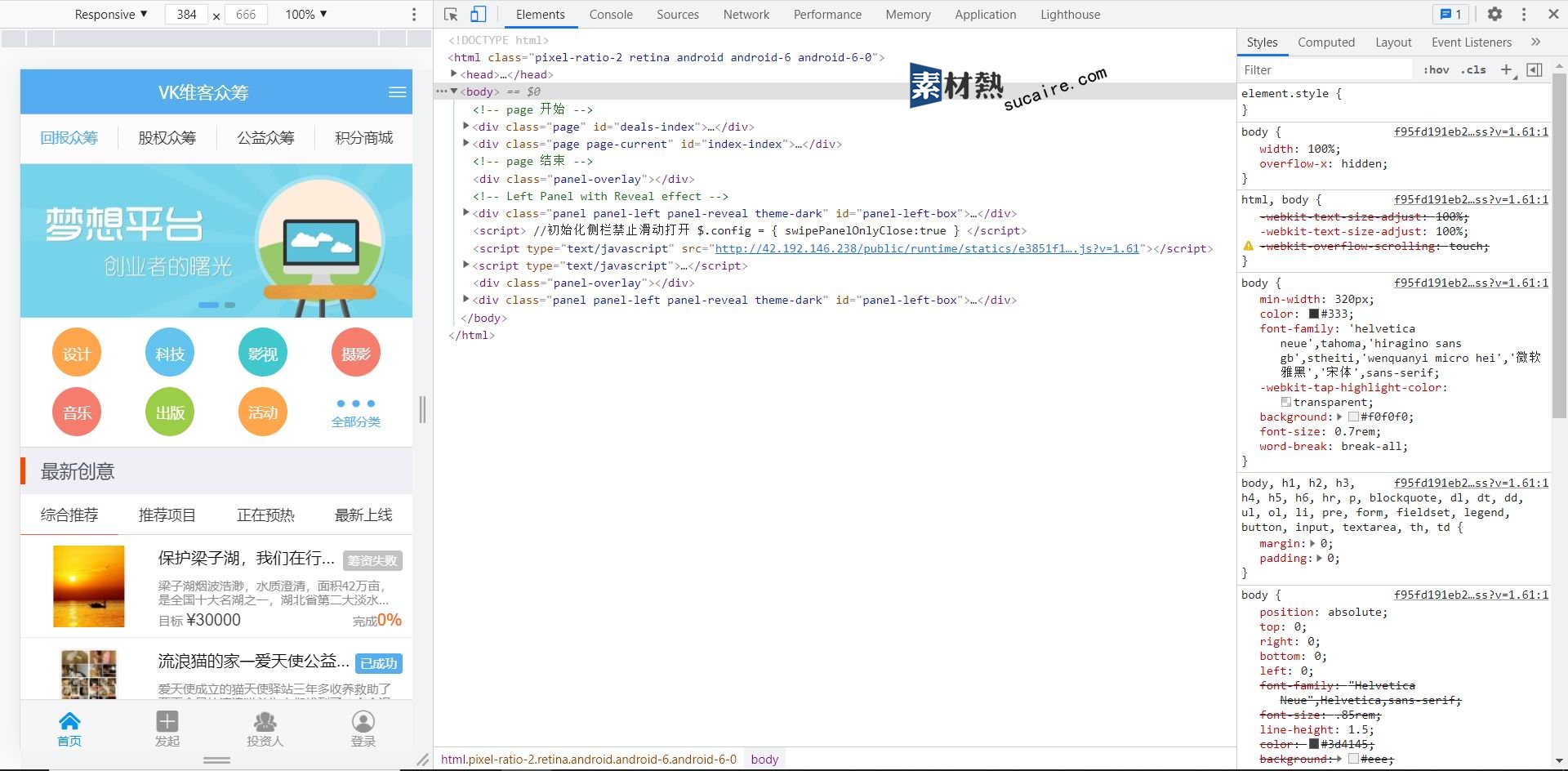
Task: Open the Layout styles tab
Action: (1393, 42)
